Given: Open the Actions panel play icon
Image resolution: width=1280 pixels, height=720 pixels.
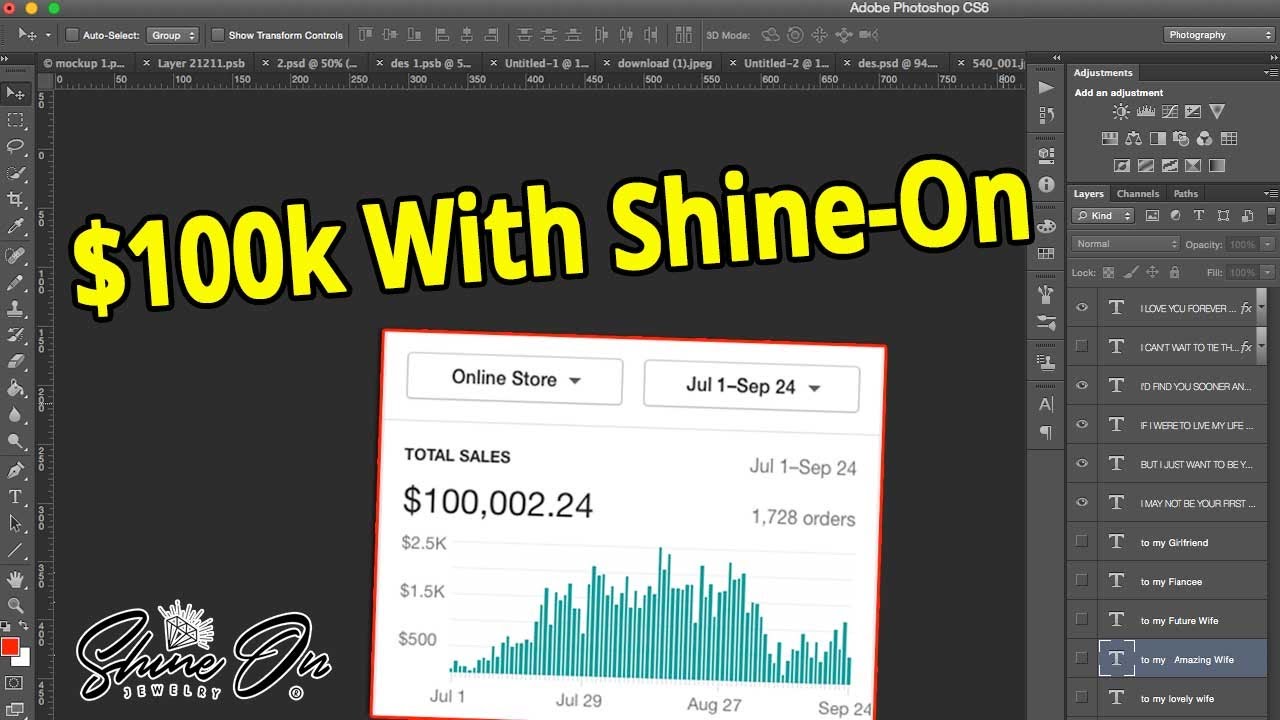Looking at the screenshot, I should tap(1046, 87).
